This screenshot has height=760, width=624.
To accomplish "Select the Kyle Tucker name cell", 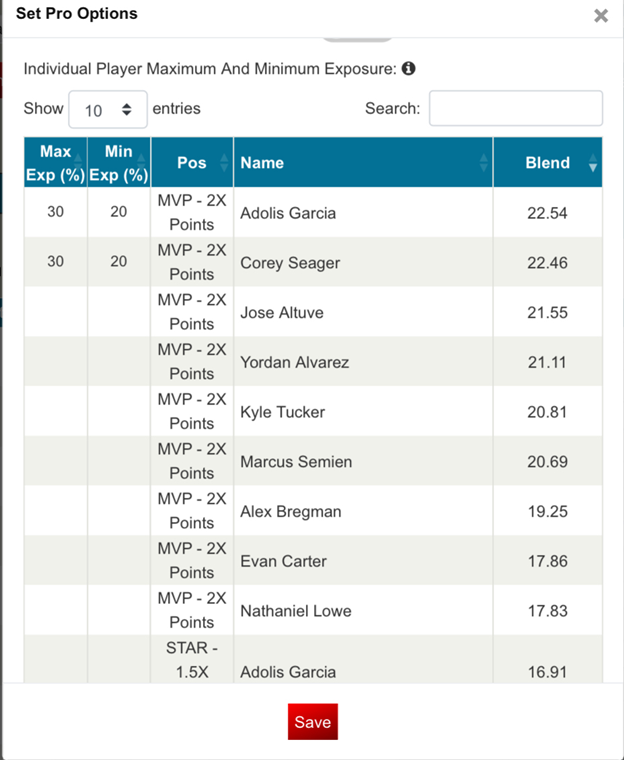I will 283,412.
